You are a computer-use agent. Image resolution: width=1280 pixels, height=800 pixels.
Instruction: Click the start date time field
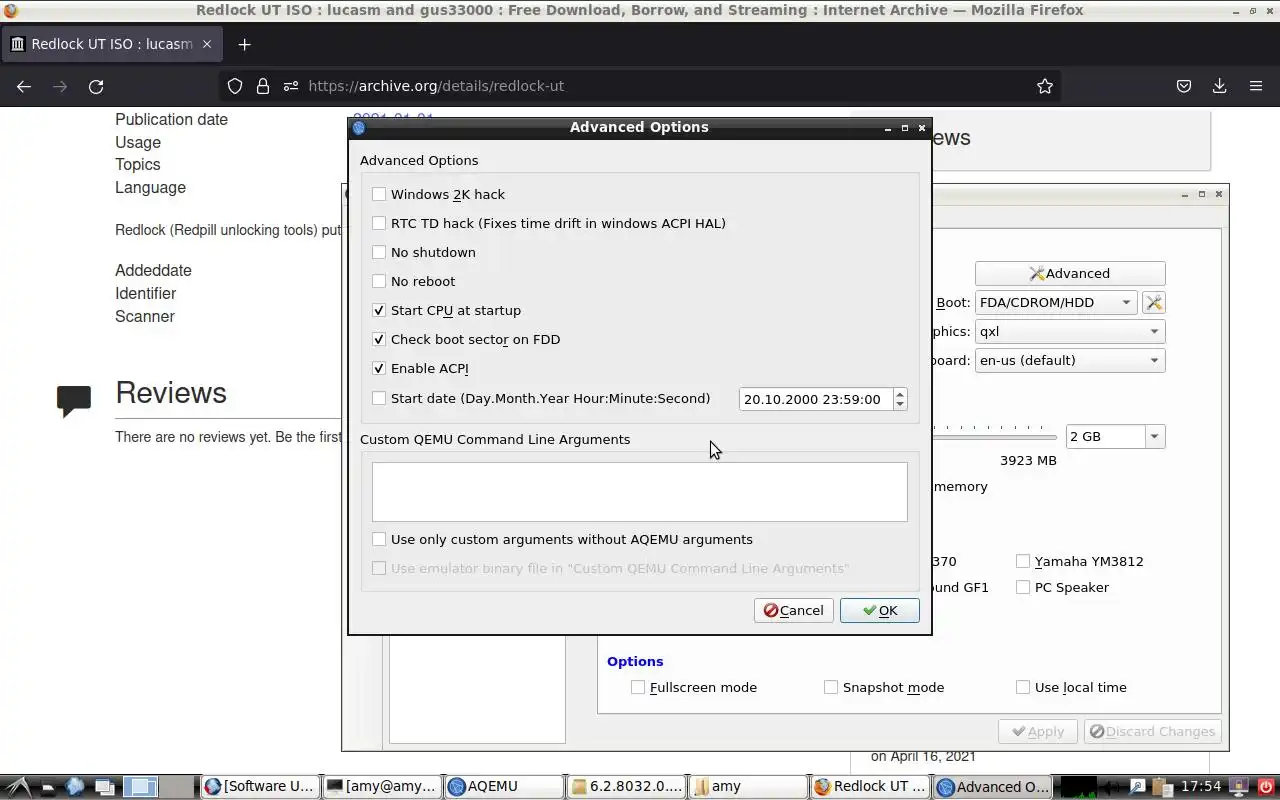(816, 399)
